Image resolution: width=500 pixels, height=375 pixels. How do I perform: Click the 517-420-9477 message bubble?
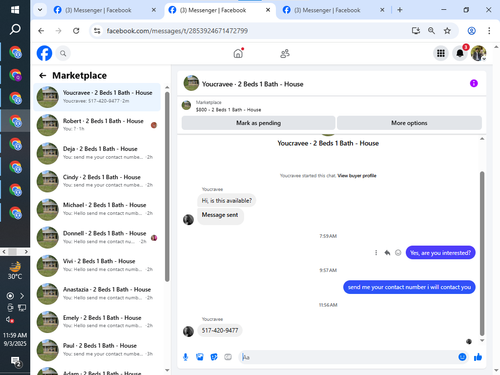click(220, 330)
